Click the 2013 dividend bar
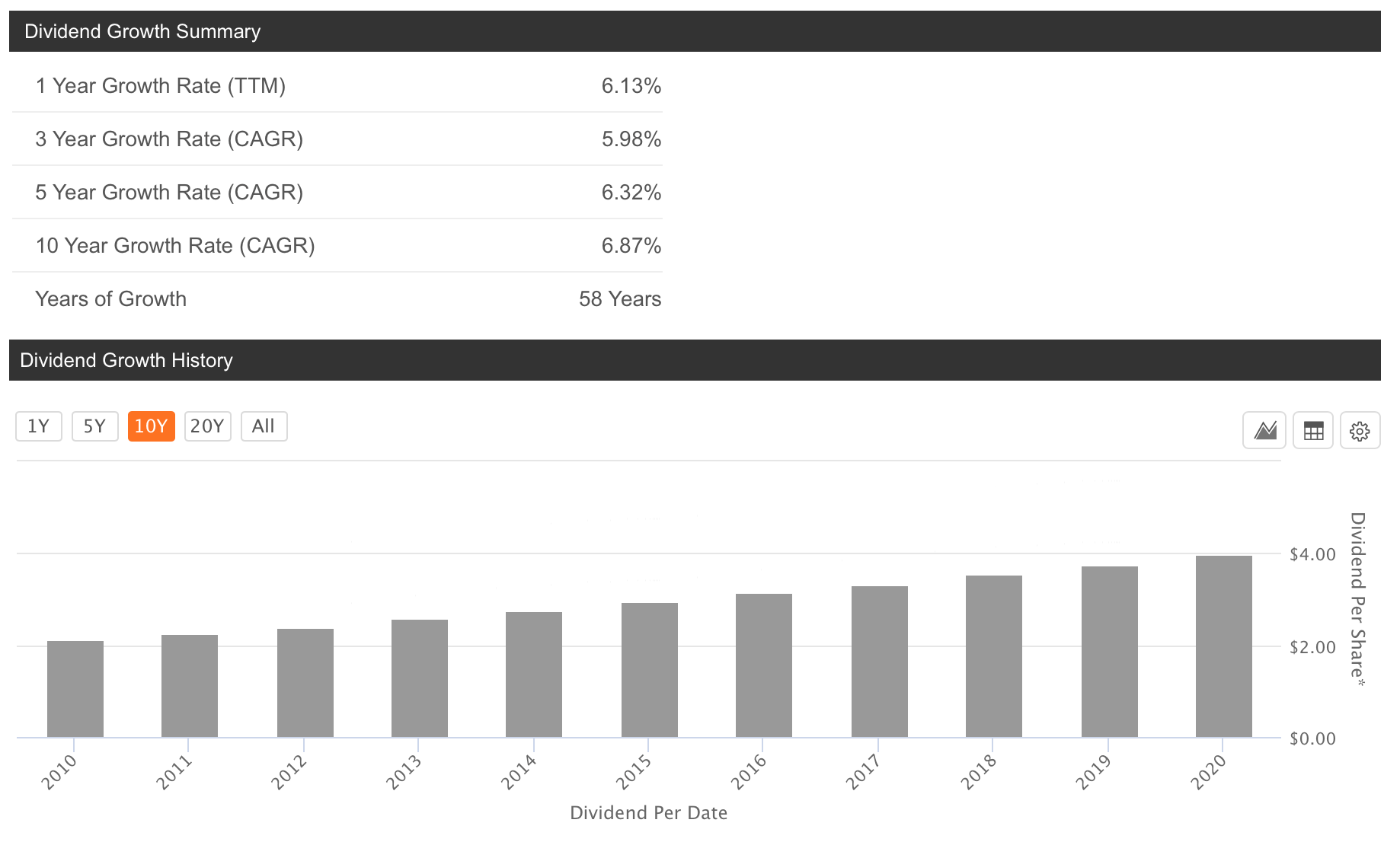The image size is (1400, 842). [x=420, y=678]
